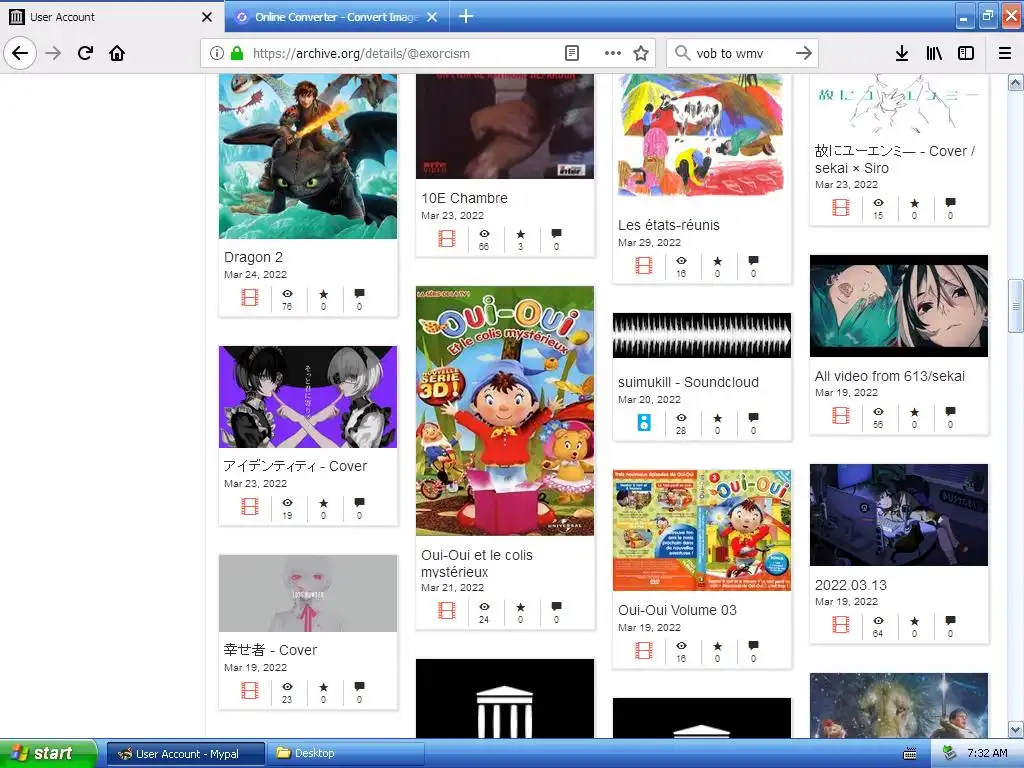The height and width of the screenshot is (768, 1024).
Task: Click views eye under Oui-Oui Volume 03
Action: pyautogui.click(x=681, y=646)
